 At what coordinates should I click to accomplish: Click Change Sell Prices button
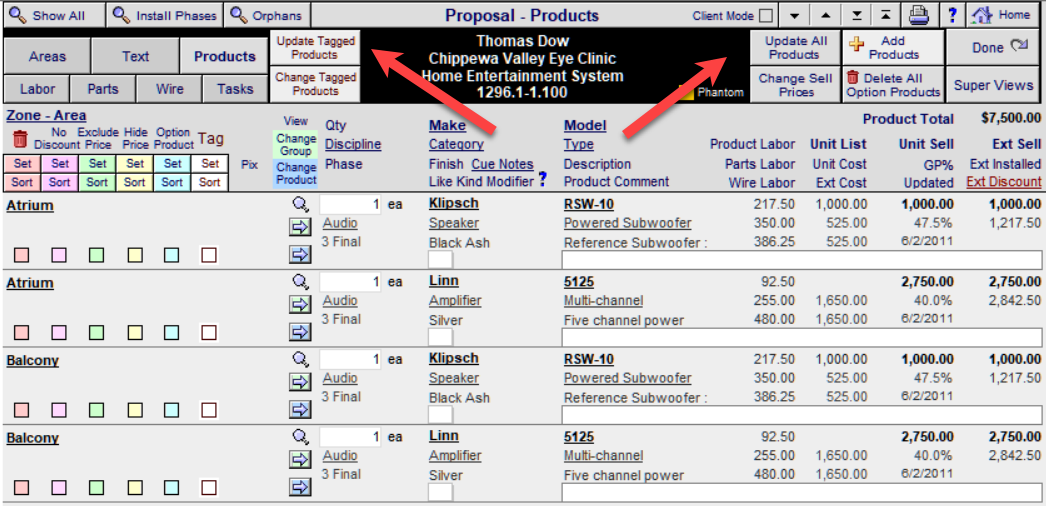795,85
